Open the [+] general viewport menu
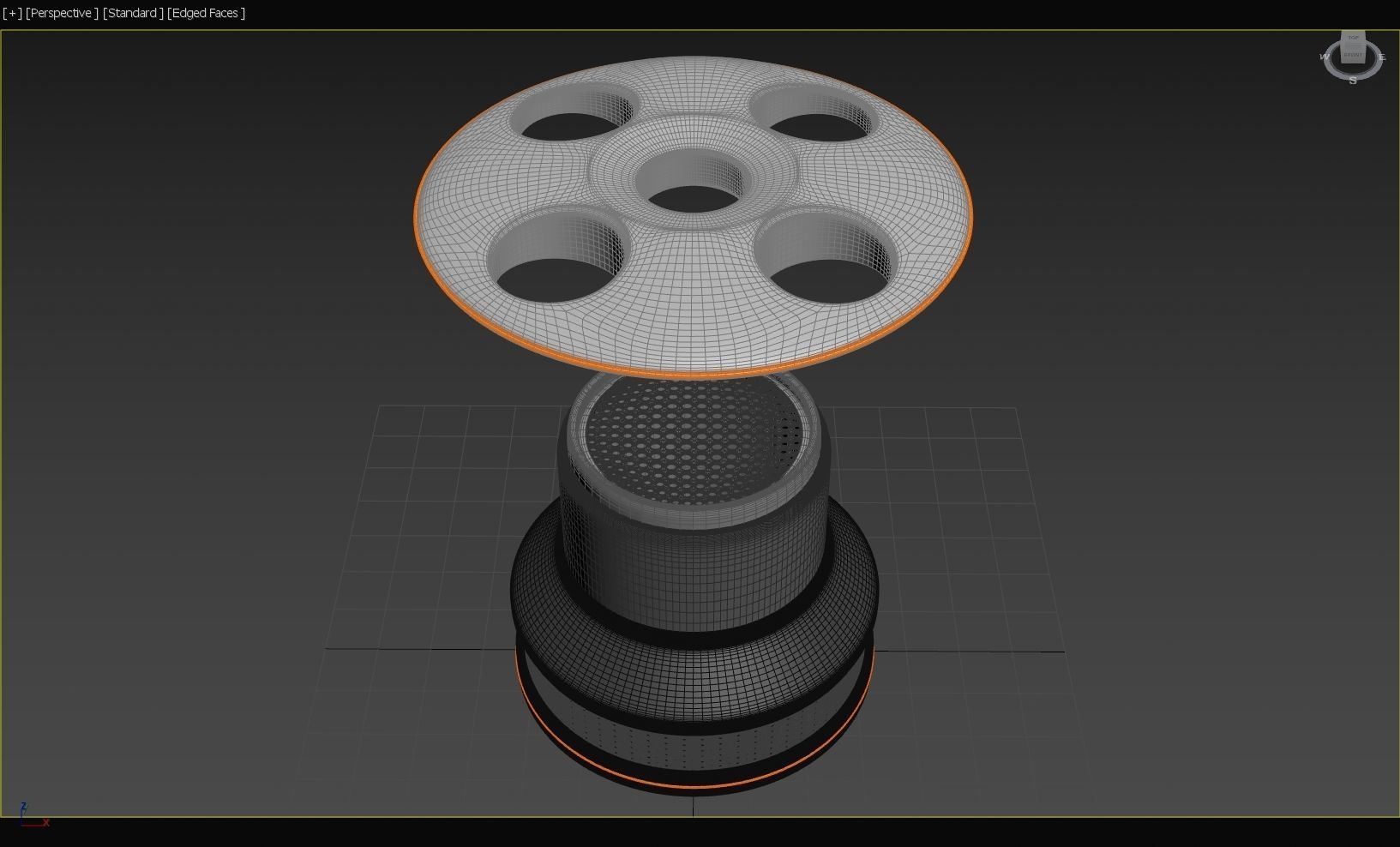This screenshot has width=1400, height=847. 12,13
